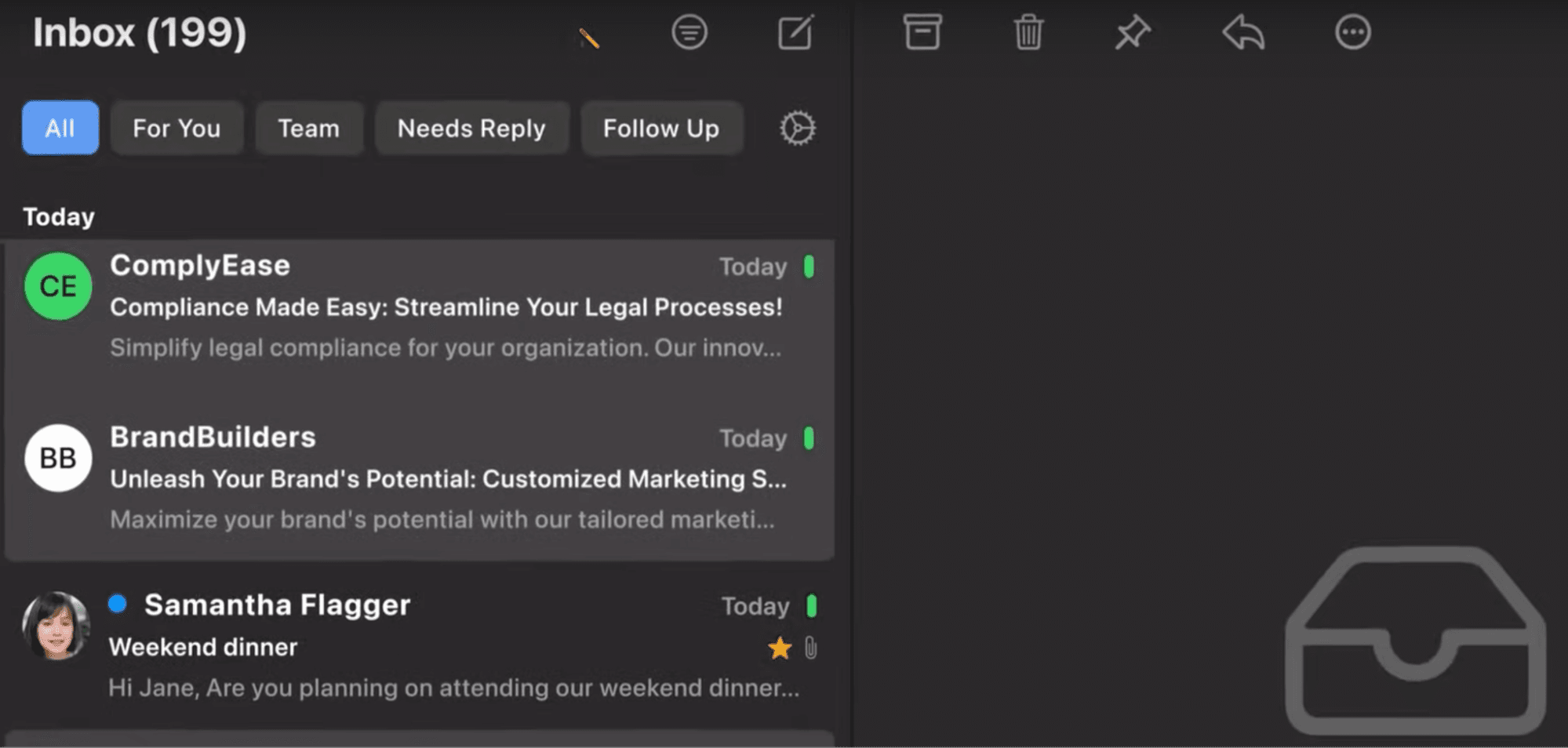Compose a new email
Viewport: 1568px width, 748px height.
795,33
